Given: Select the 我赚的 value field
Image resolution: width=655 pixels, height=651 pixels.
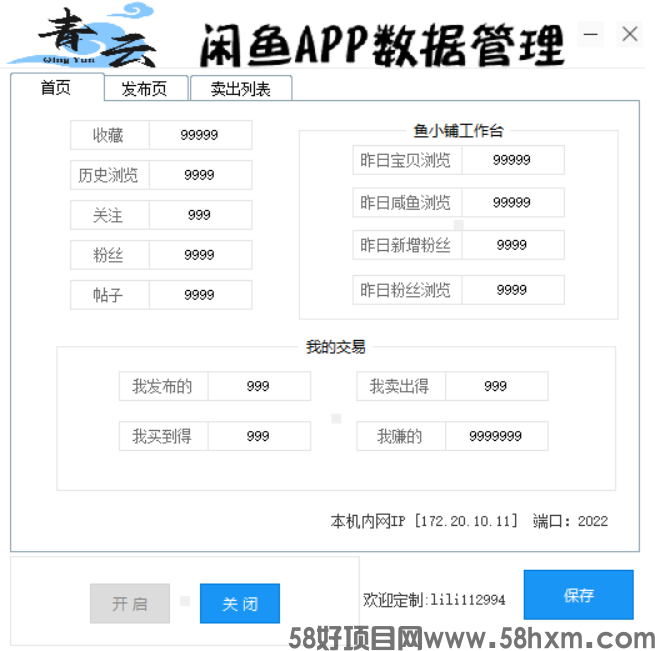Looking at the screenshot, I should [x=496, y=436].
